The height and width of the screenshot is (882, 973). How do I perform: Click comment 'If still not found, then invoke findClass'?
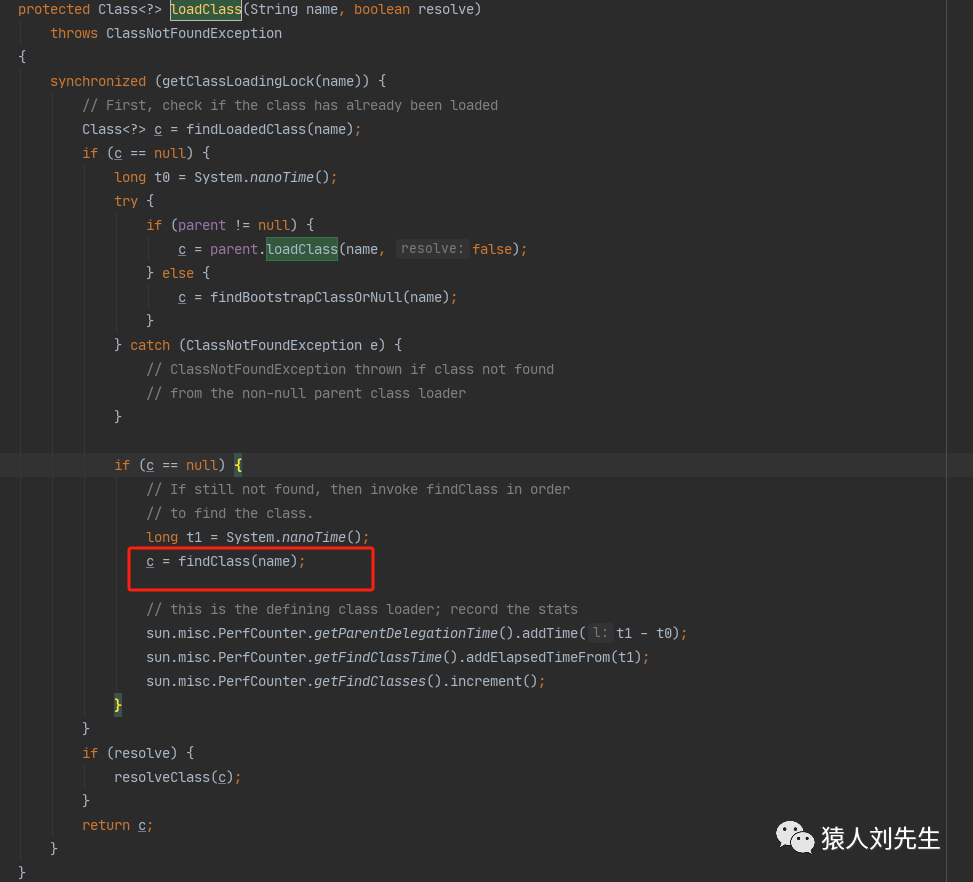pyautogui.click(x=358, y=490)
